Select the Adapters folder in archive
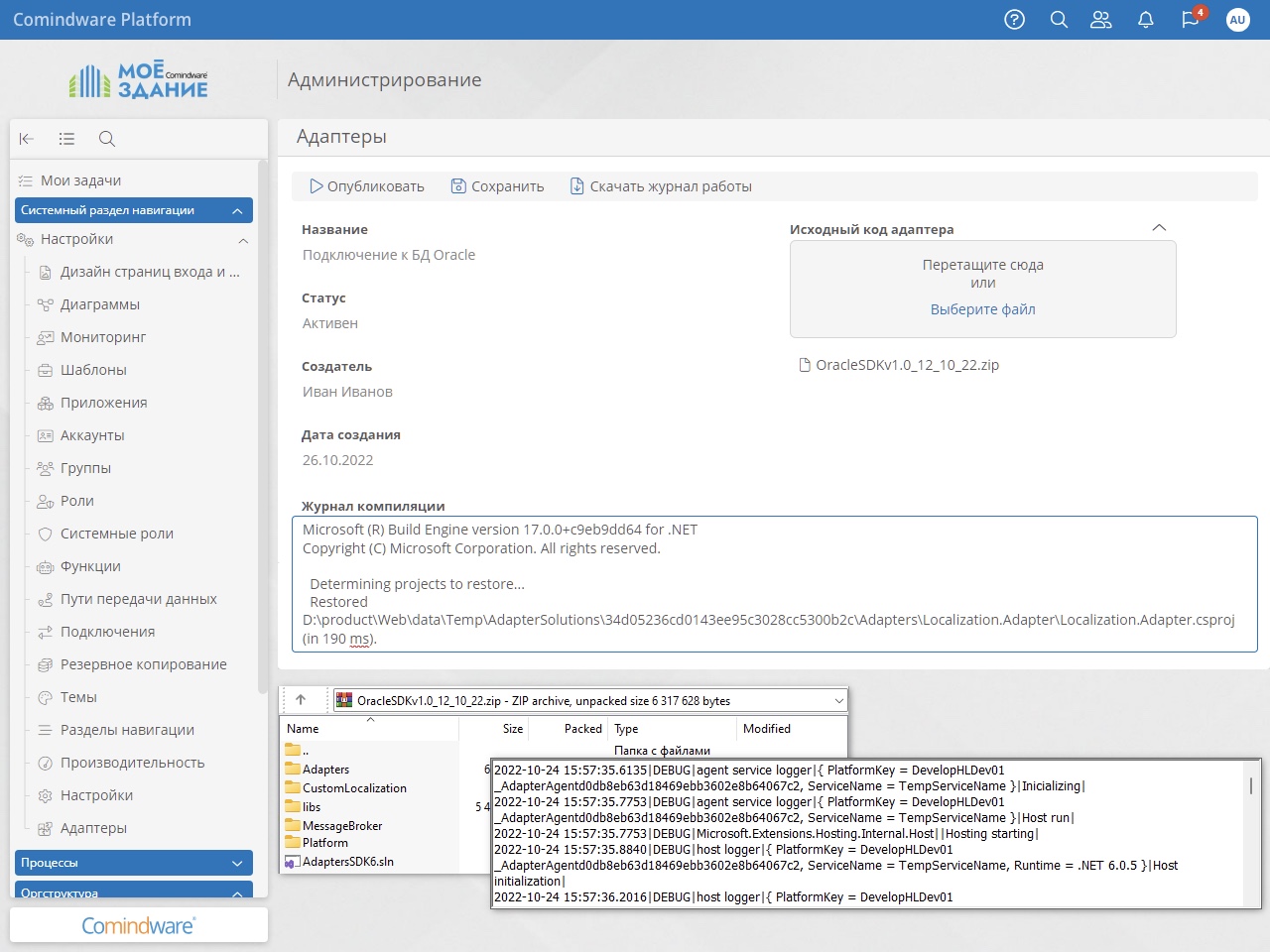Image resolution: width=1270 pixels, height=952 pixels. pos(326,770)
